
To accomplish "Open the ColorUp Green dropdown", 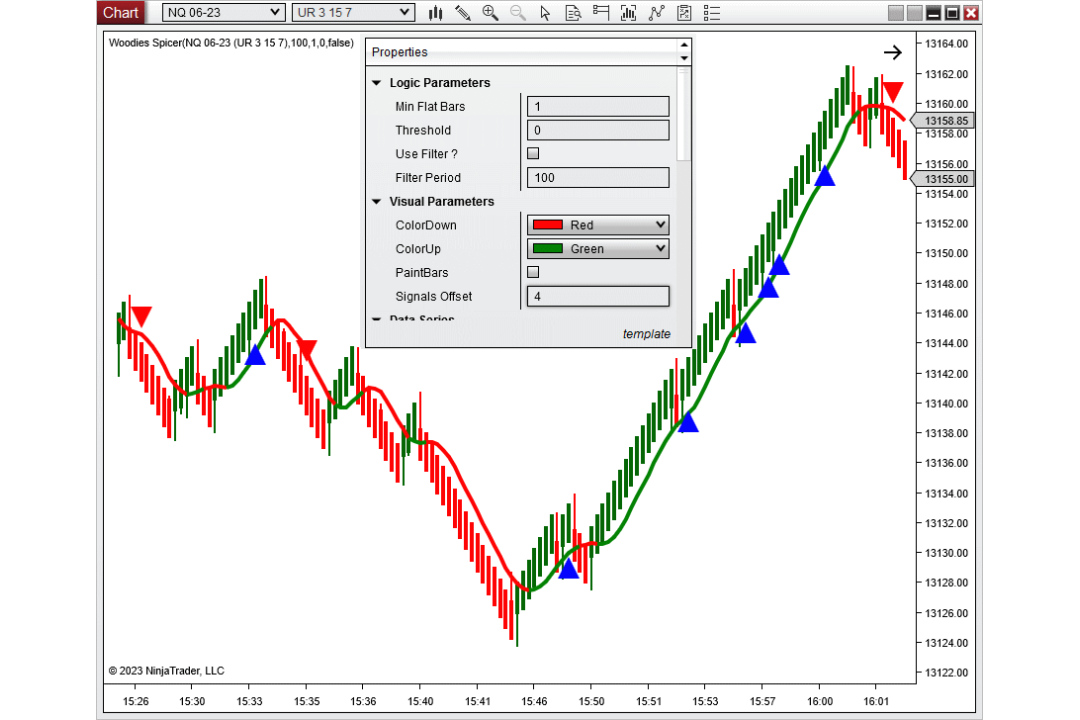I will coord(598,249).
